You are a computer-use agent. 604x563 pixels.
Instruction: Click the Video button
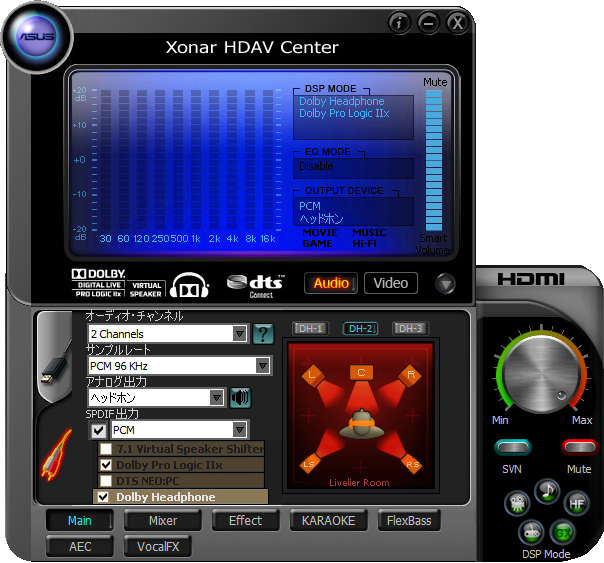click(x=390, y=283)
